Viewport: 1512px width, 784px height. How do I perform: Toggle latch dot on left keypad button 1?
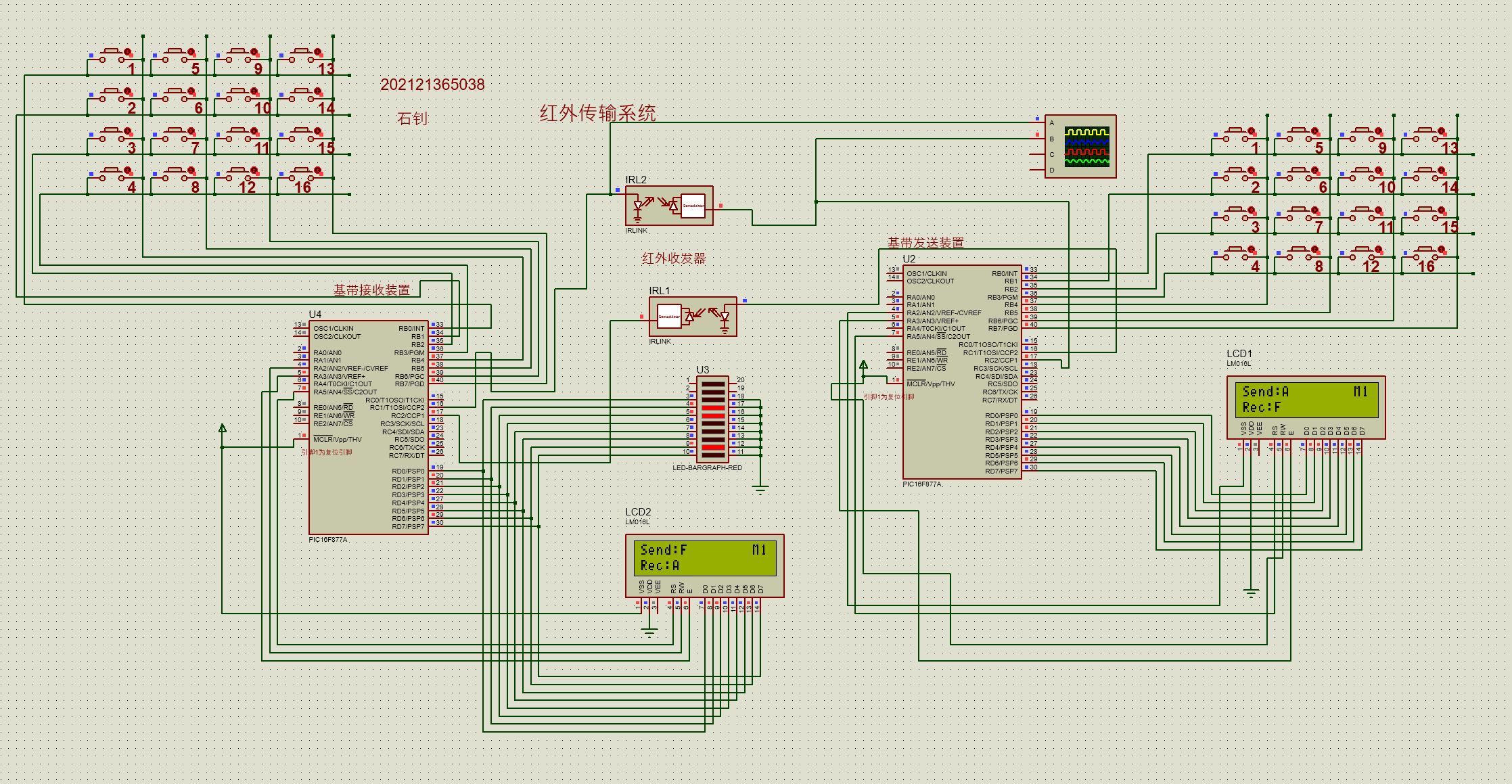[x=128, y=52]
